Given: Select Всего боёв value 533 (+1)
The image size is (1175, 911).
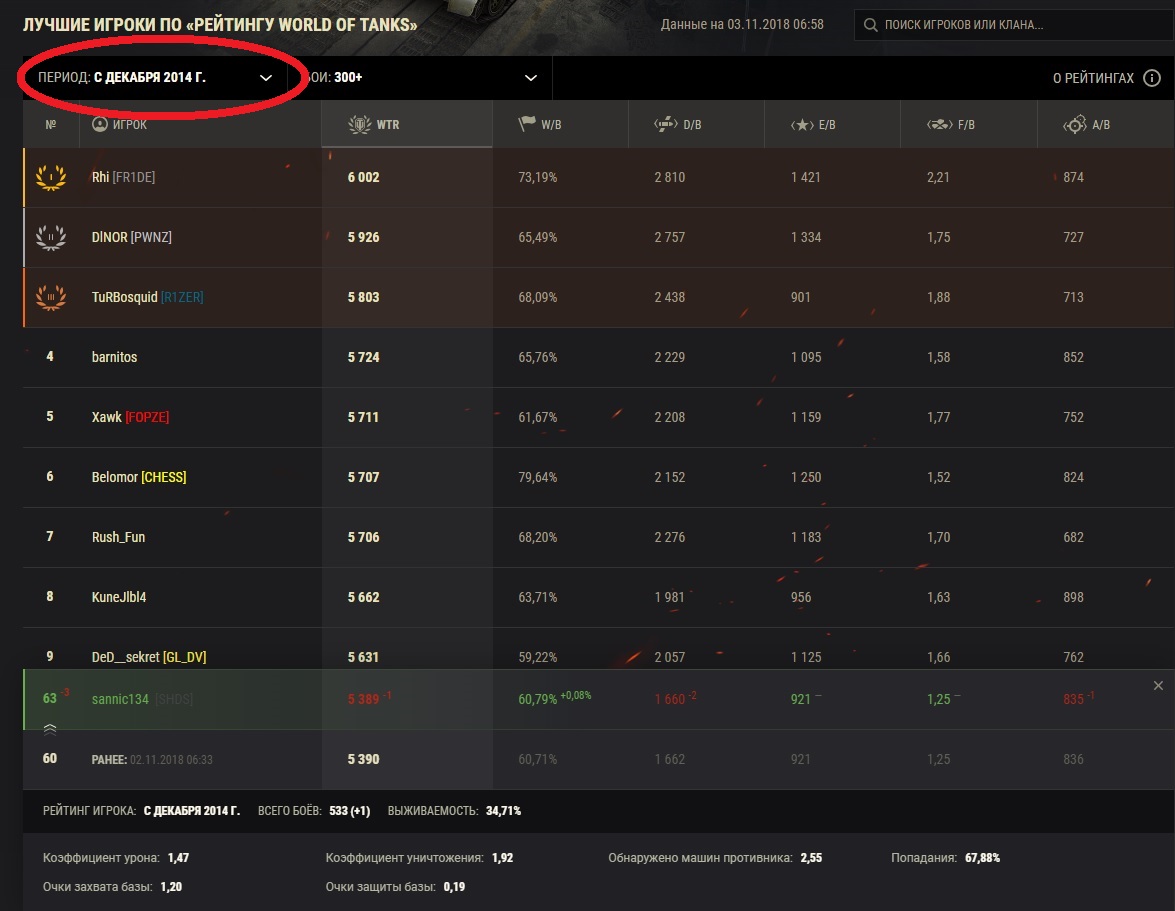Looking at the screenshot, I should (349, 811).
